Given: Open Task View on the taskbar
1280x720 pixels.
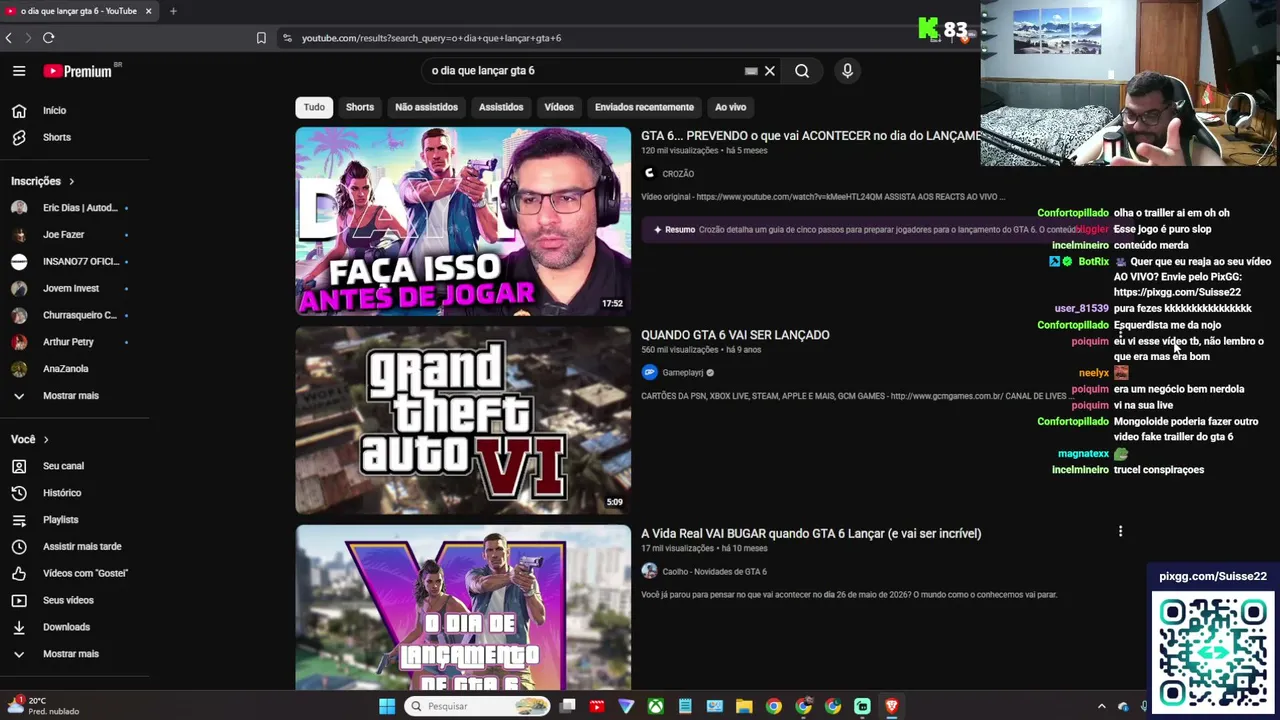Looking at the screenshot, I should [x=567, y=706].
